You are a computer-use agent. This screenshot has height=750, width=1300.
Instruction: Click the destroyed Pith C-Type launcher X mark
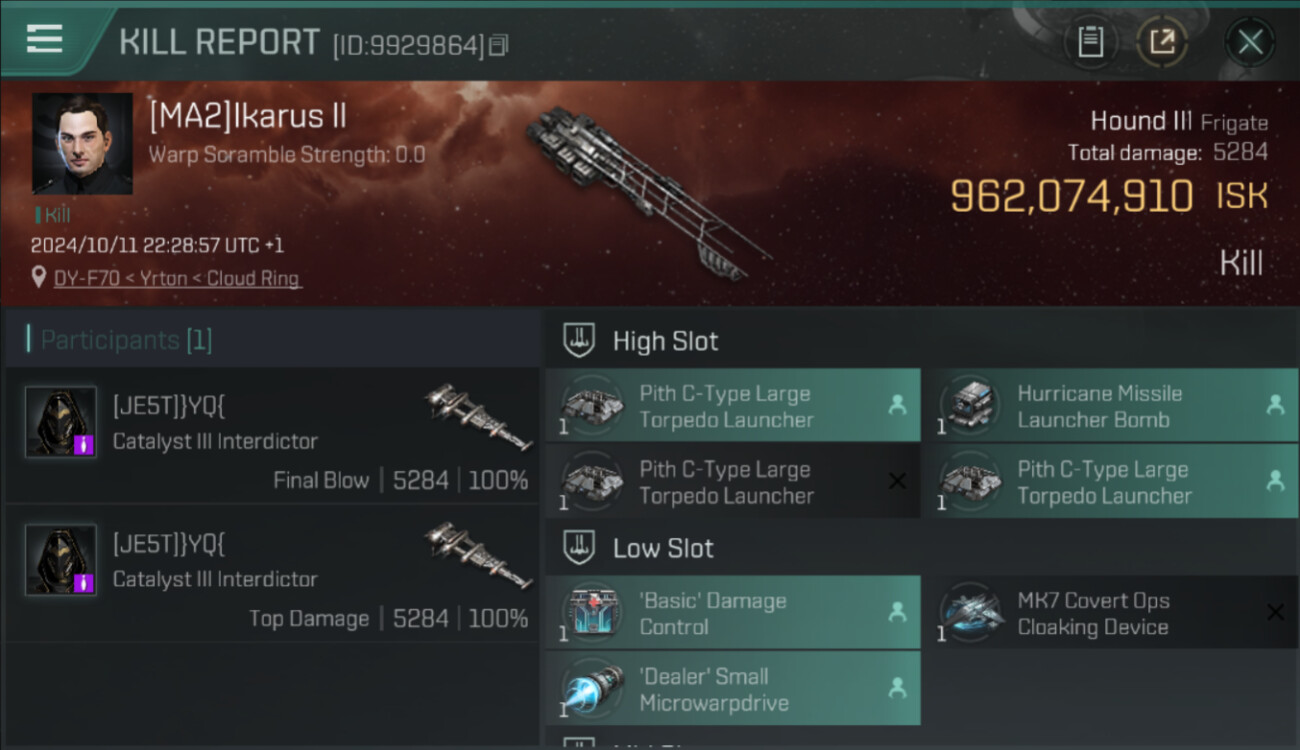tap(897, 482)
